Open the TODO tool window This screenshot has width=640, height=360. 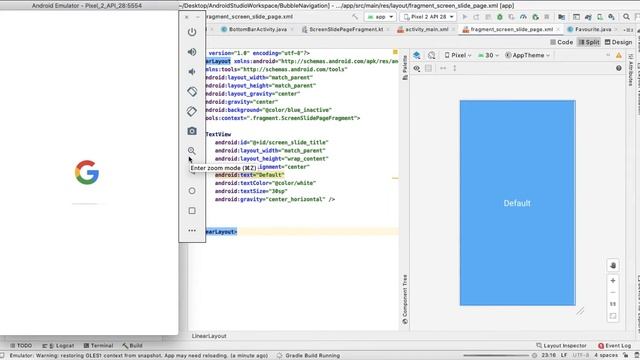pos(21,346)
